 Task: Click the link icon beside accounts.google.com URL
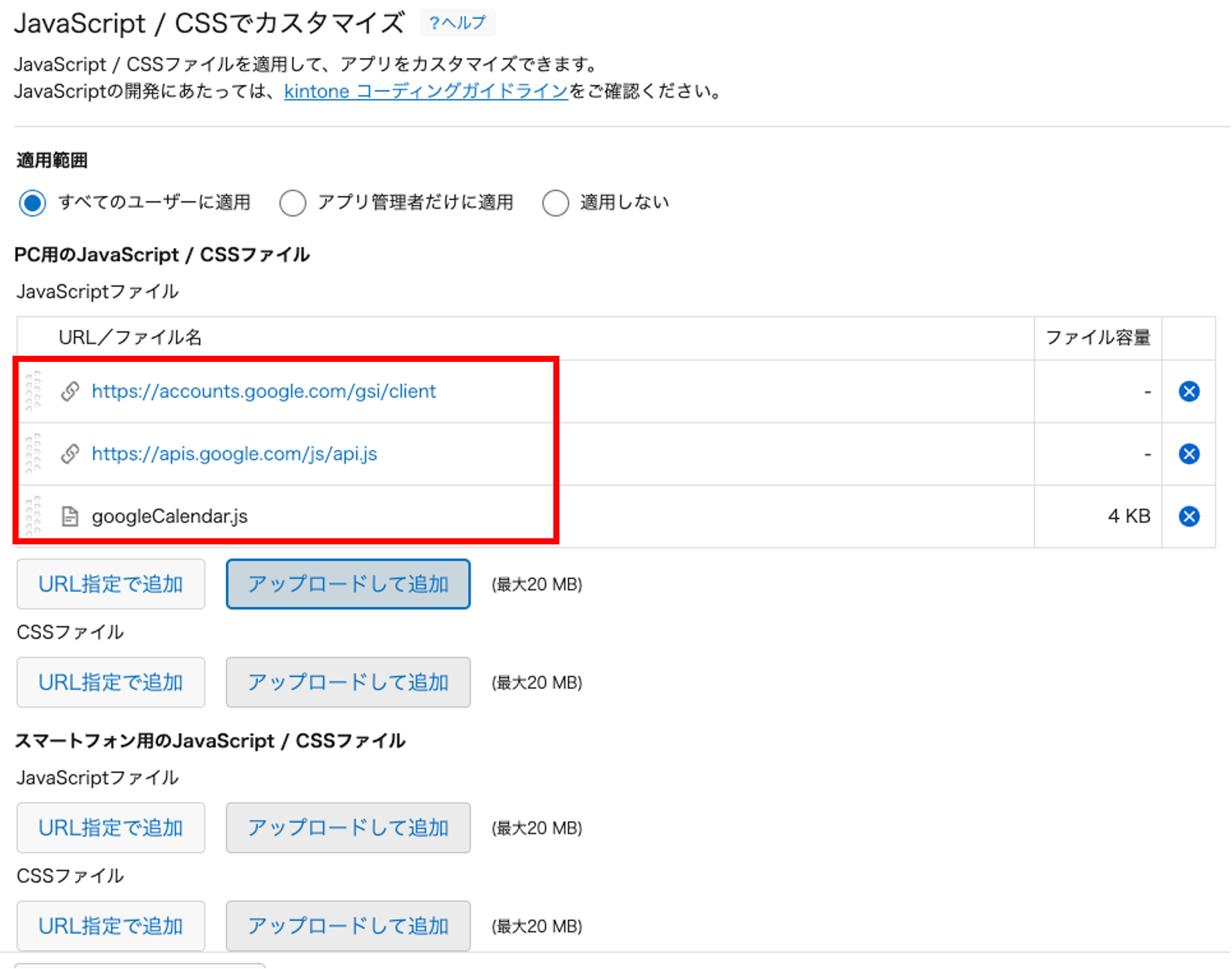click(x=70, y=391)
